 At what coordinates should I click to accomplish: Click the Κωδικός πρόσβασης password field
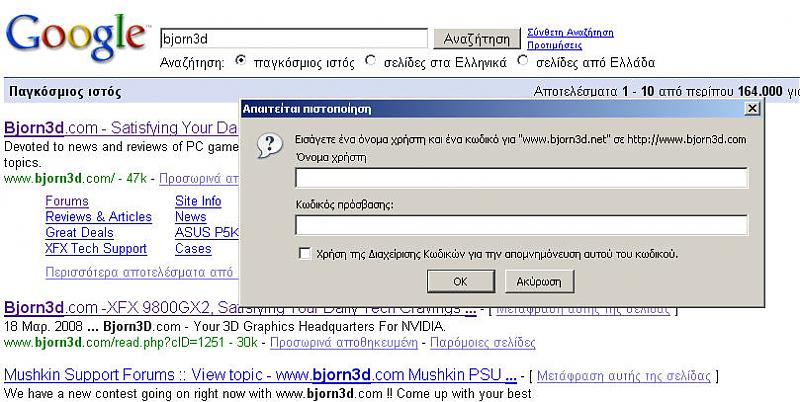[x=521, y=225]
